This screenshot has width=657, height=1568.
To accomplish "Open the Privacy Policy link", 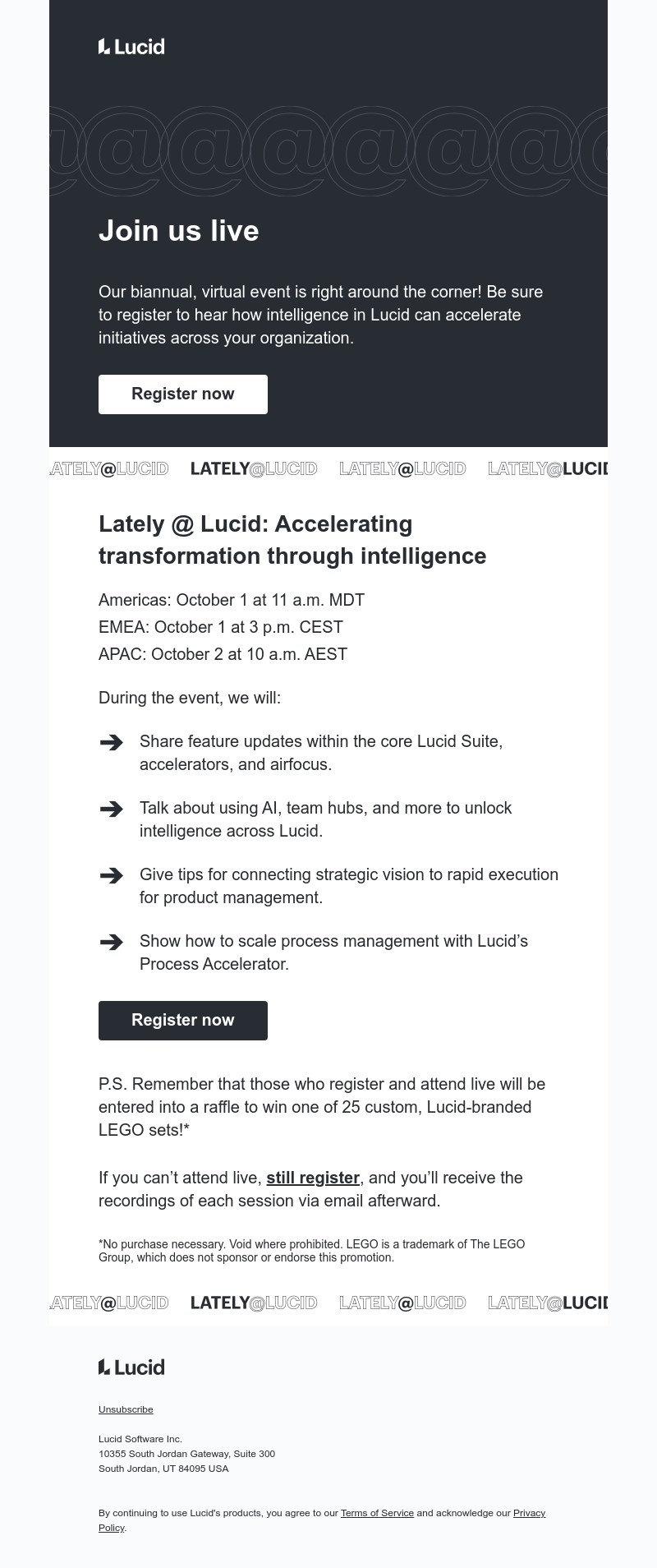I will tap(529, 1513).
